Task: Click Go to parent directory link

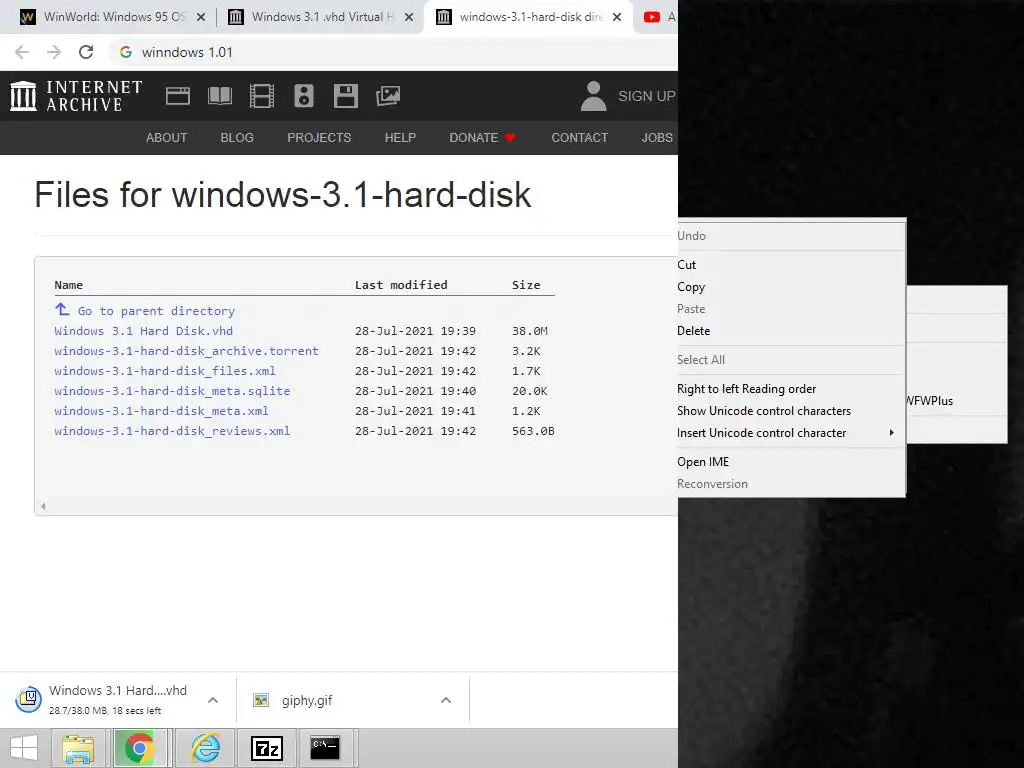Action: click(156, 311)
